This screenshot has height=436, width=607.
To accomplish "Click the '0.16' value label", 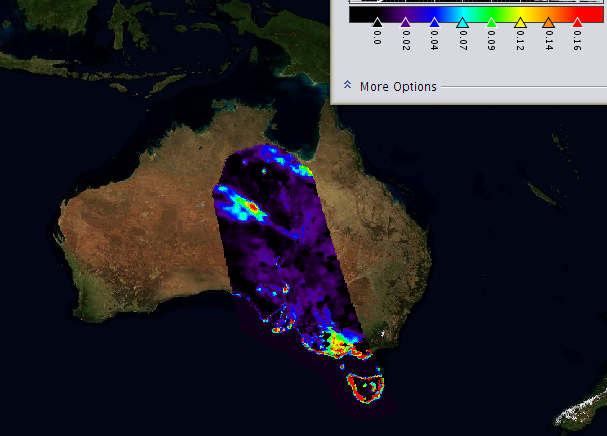I will tap(578, 40).
